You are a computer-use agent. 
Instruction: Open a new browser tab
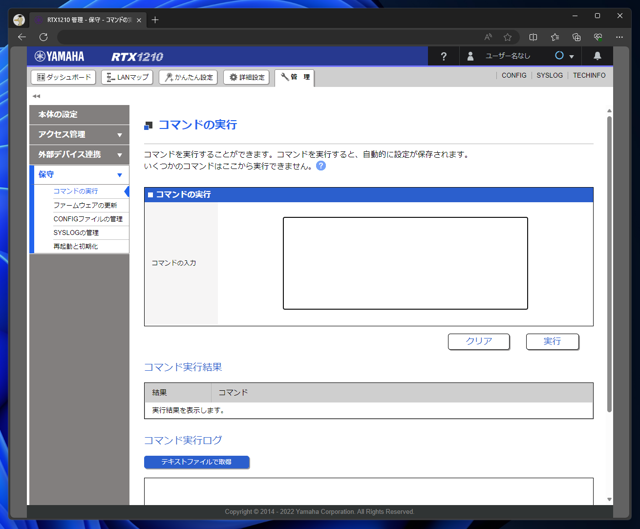155,20
